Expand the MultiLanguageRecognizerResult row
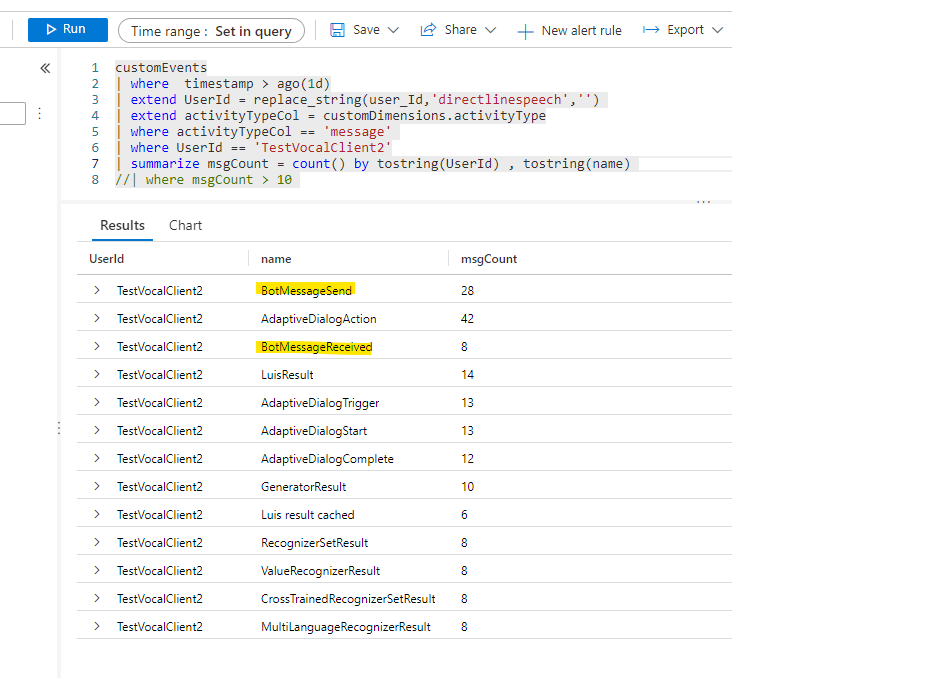The image size is (941, 678). (x=97, y=626)
